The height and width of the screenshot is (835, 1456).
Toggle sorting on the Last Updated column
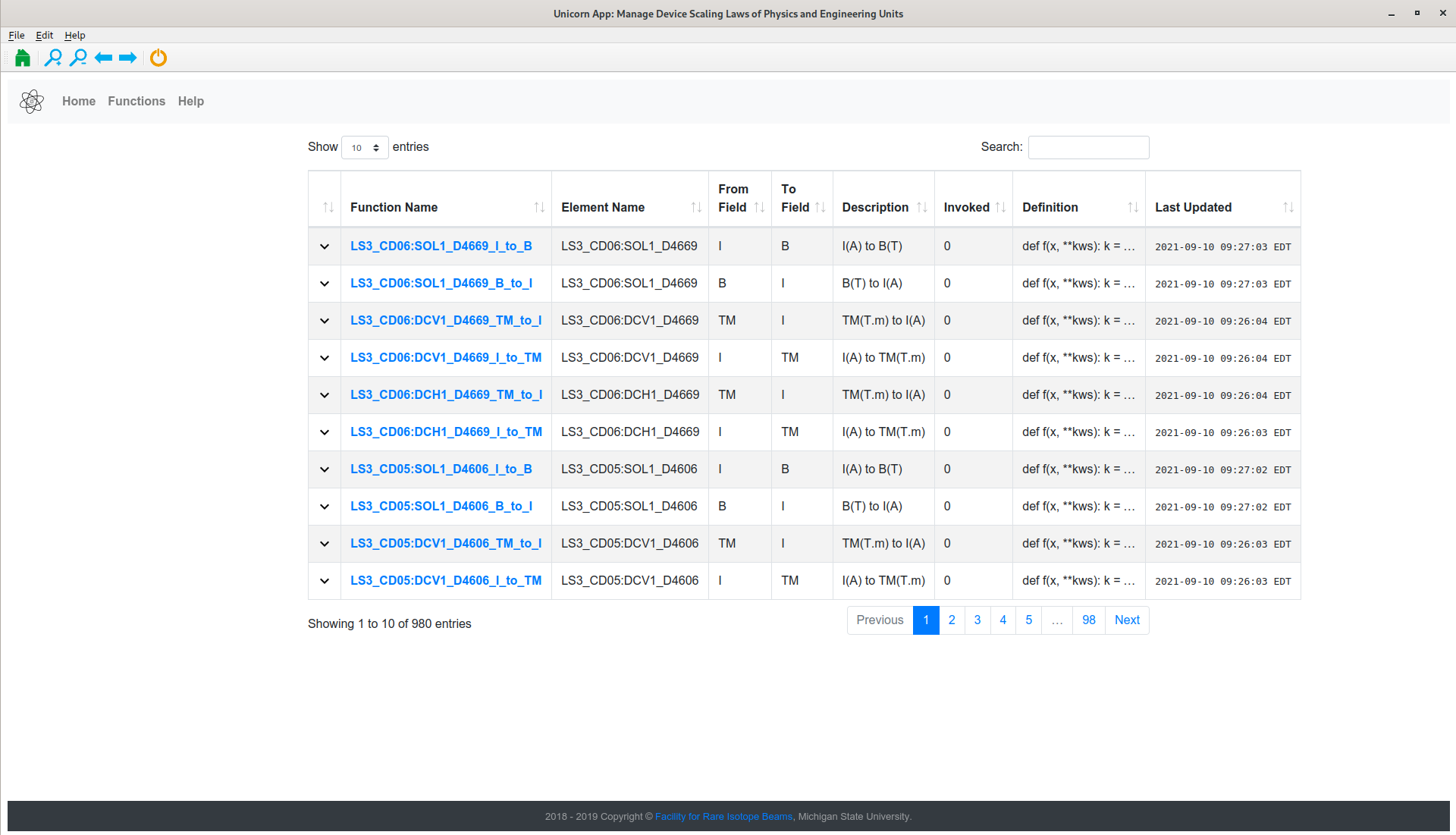tap(1289, 207)
